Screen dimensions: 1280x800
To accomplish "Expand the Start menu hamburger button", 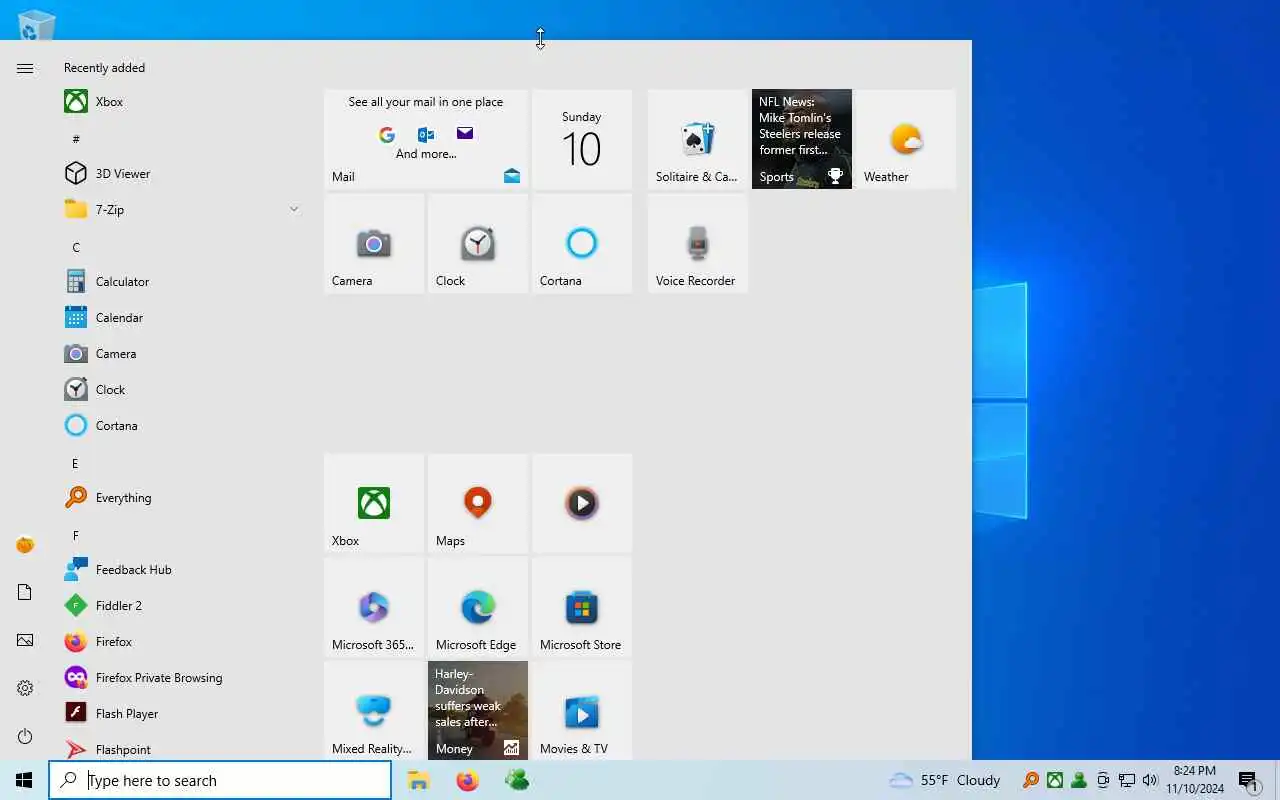I will pos(25,68).
